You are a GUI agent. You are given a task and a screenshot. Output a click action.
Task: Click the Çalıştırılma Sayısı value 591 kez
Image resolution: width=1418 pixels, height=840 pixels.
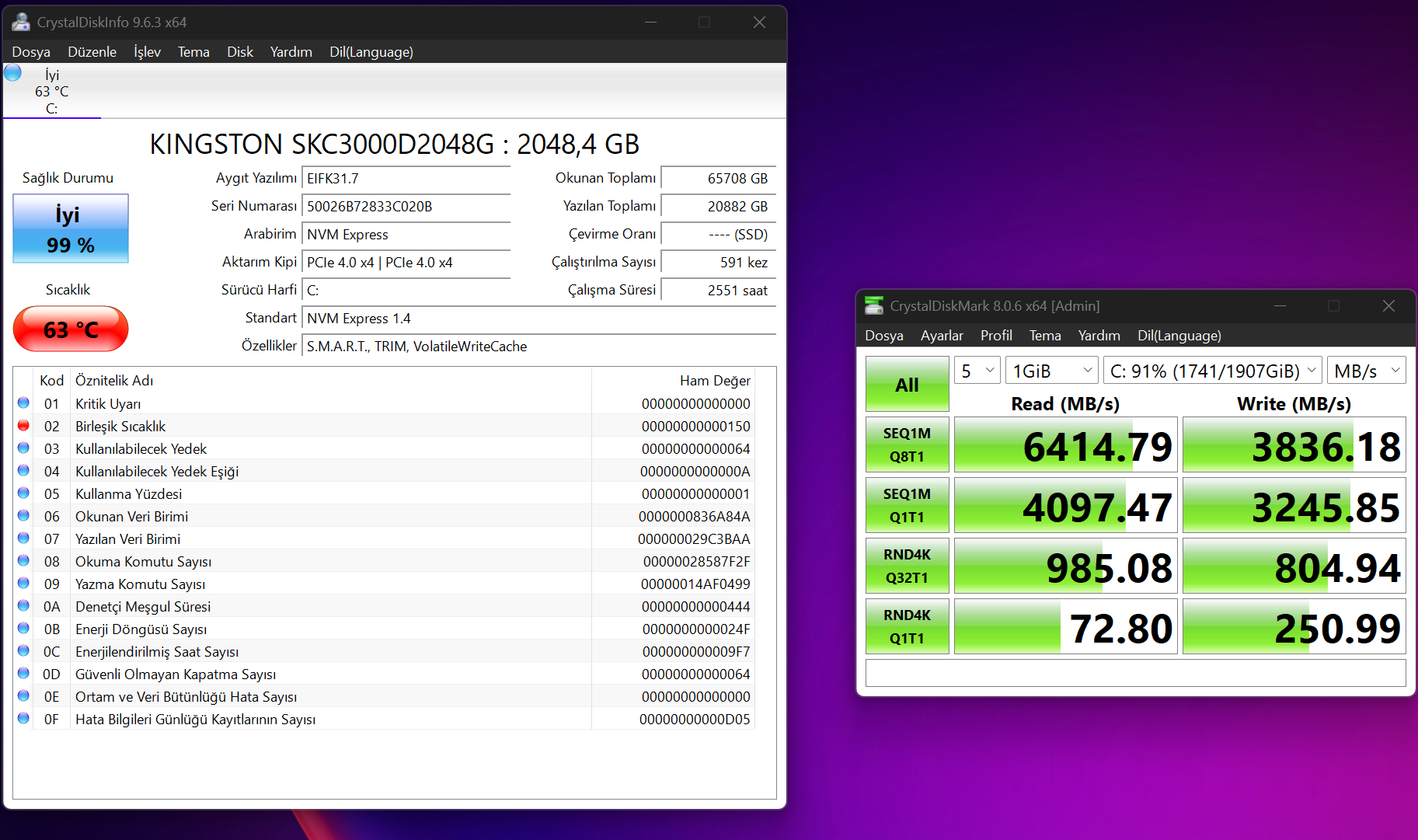(719, 263)
